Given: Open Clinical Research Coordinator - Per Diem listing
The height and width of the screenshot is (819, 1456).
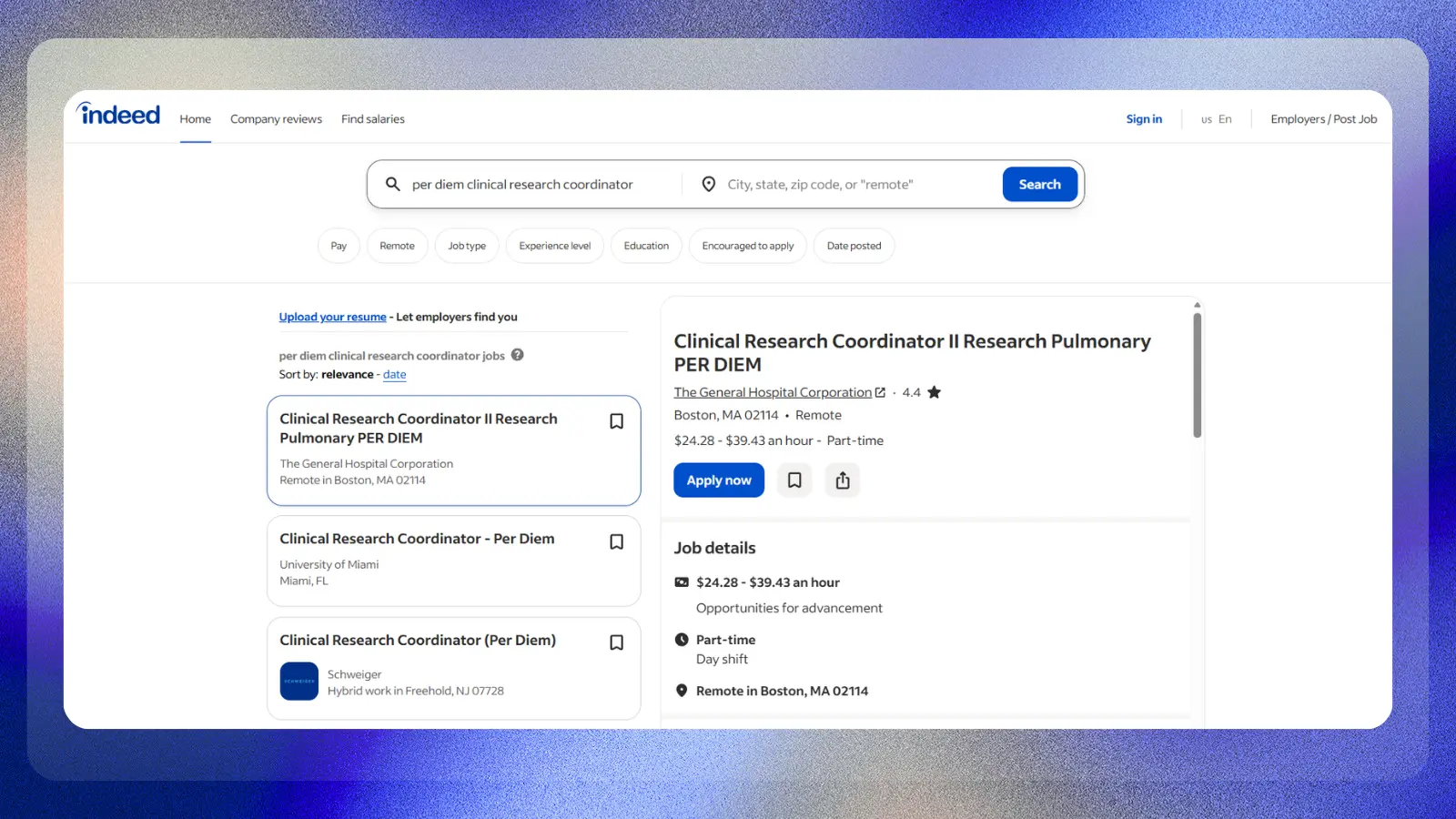Looking at the screenshot, I should pos(417,539).
